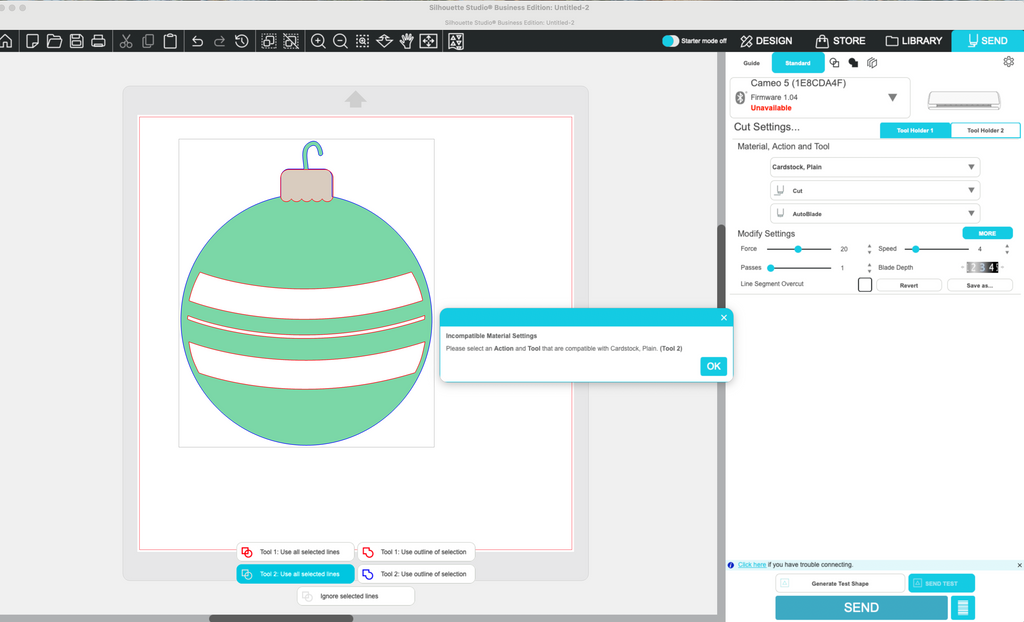Open the Cardstock, Plain material dropdown
The image size is (1024, 622).
(874, 167)
